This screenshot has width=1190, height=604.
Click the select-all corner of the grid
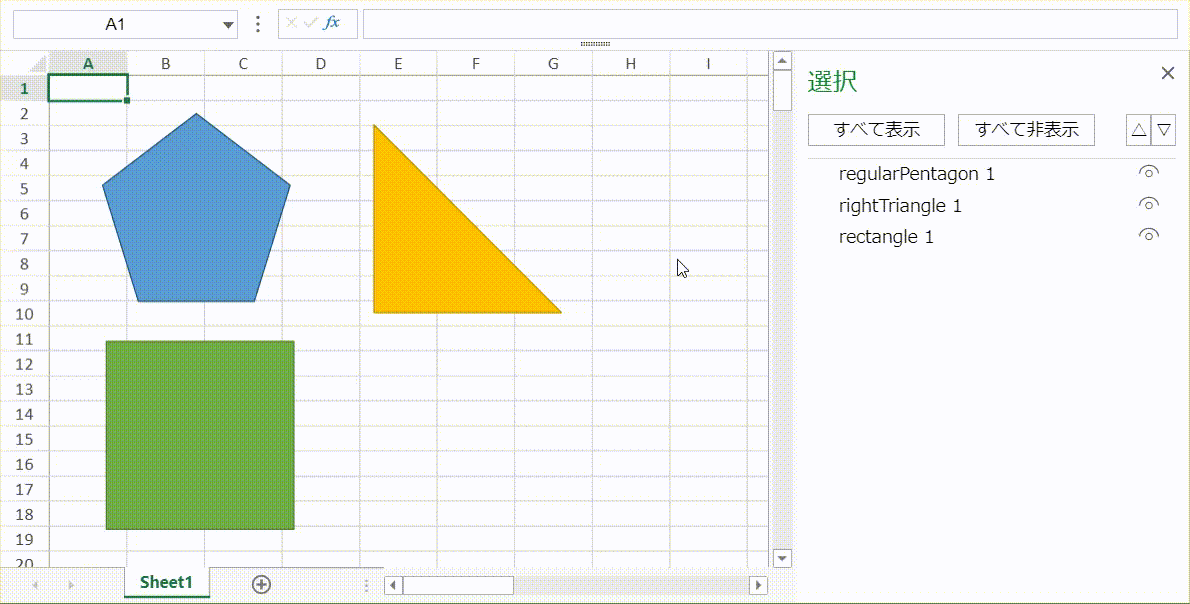click(37, 64)
